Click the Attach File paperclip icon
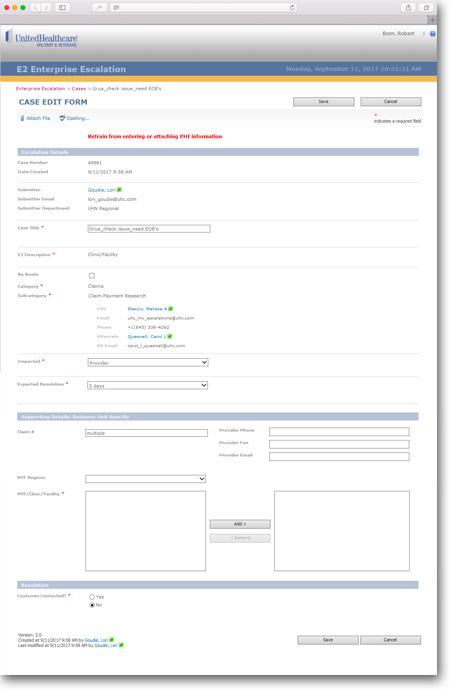Image resolution: width=450 pixels, height=690 pixels. pyautogui.click(x=22, y=118)
